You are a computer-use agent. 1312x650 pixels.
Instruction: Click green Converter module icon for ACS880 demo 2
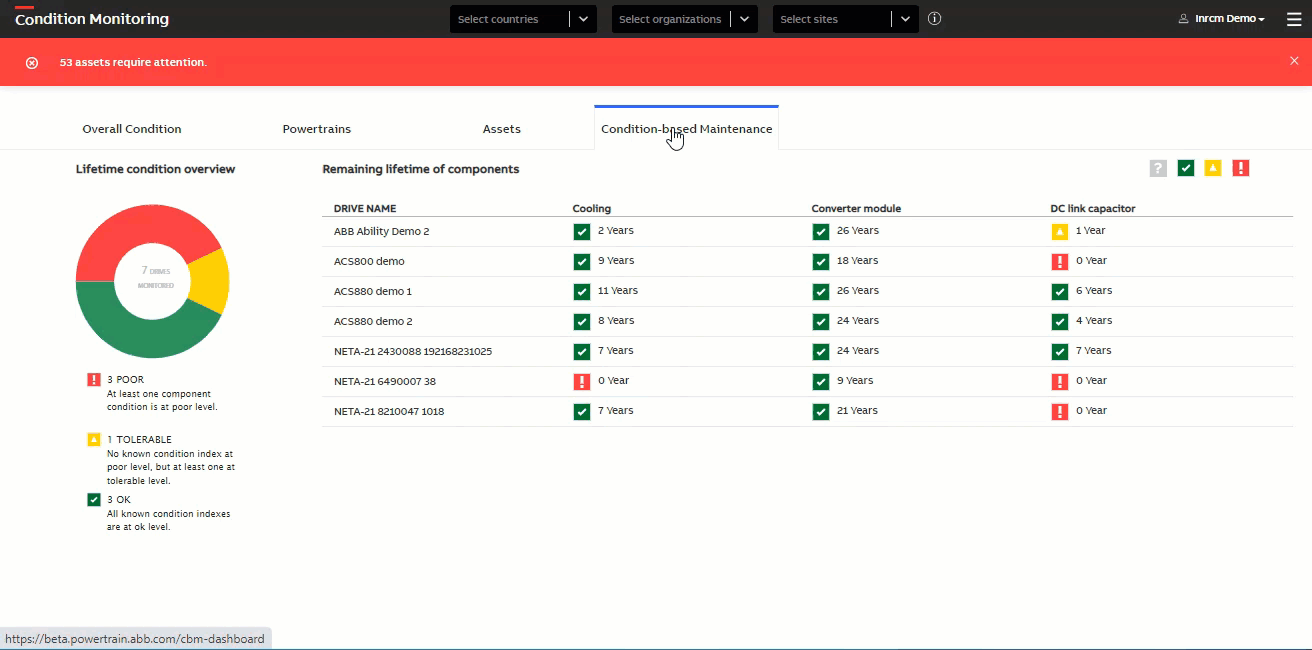(821, 321)
